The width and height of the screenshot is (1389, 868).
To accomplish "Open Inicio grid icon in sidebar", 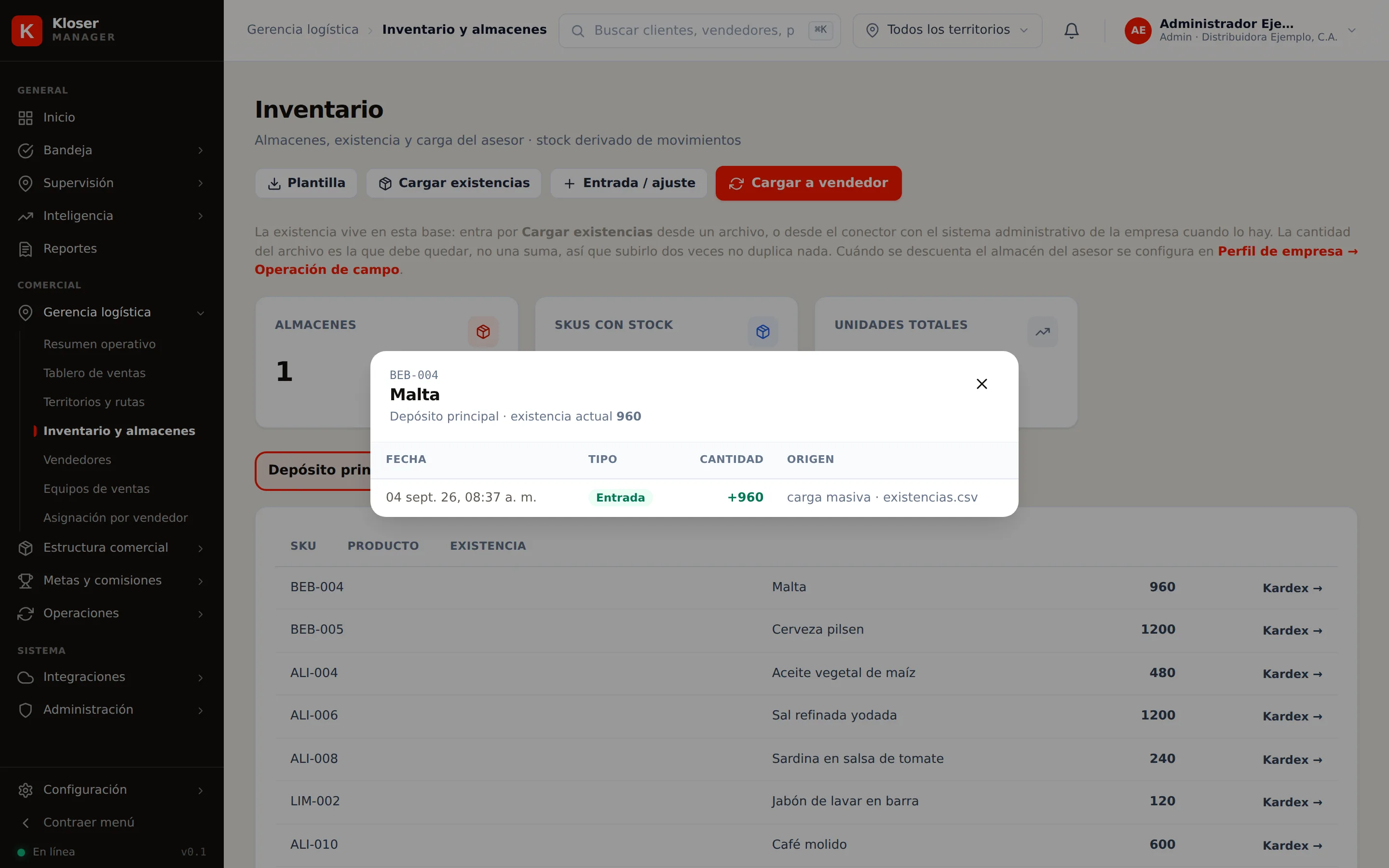I will point(25,118).
